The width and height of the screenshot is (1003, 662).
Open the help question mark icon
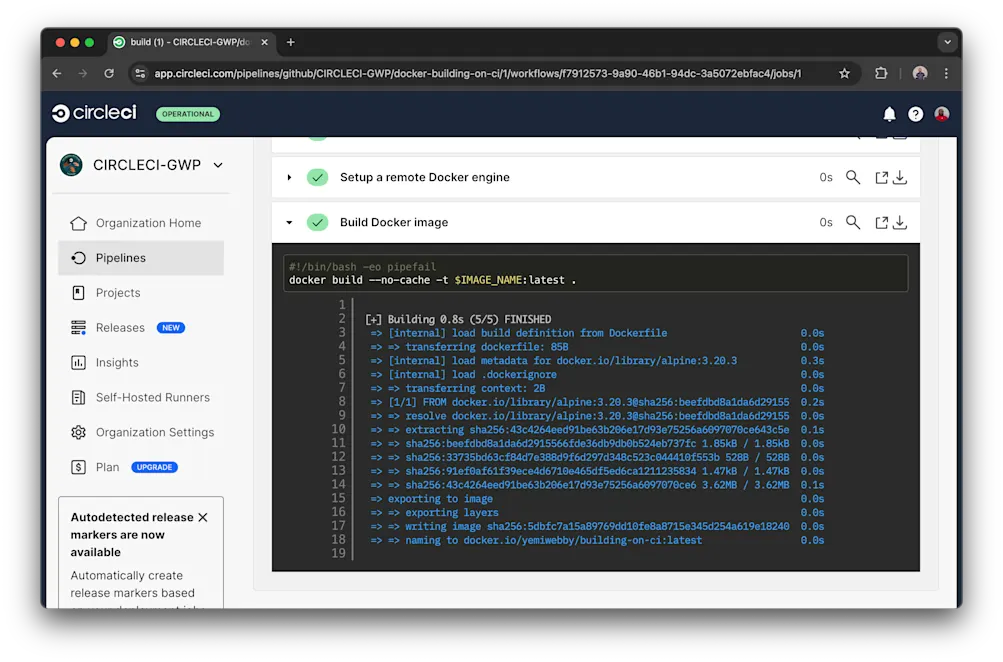915,114
